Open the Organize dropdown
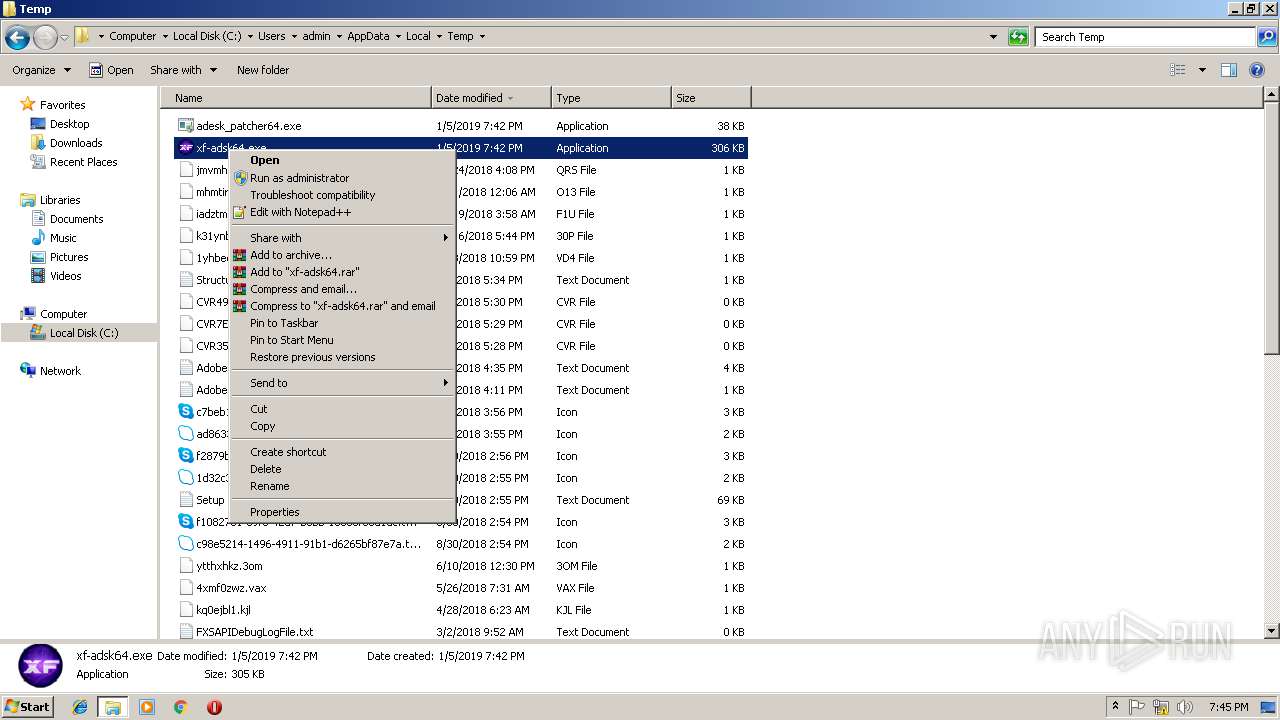The image size is (1280, 720). click(41, 70)
